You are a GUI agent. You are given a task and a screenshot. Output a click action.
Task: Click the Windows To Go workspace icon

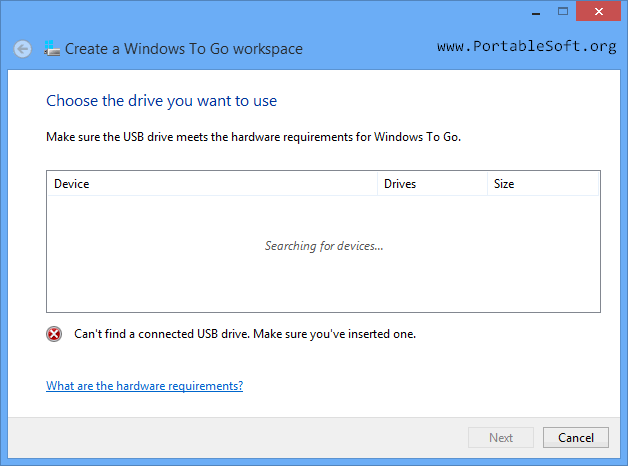pyautogui.click(x=52, y=48)
